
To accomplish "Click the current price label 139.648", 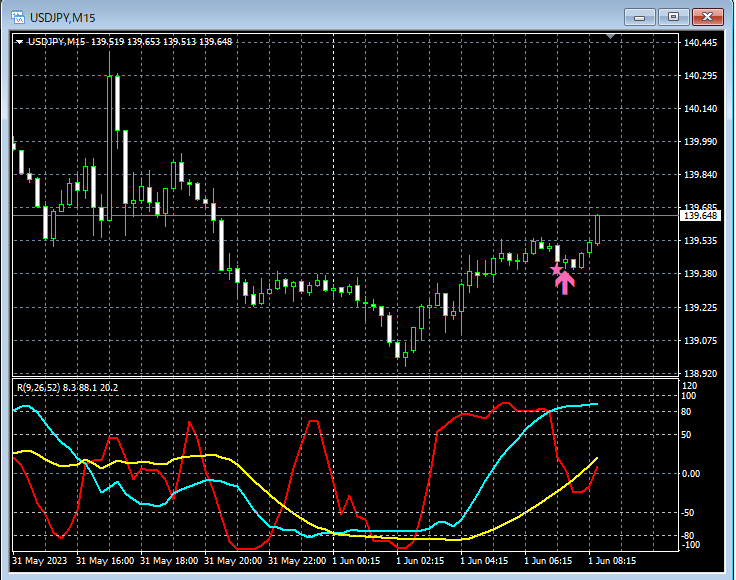I will [x=700, y=215].
